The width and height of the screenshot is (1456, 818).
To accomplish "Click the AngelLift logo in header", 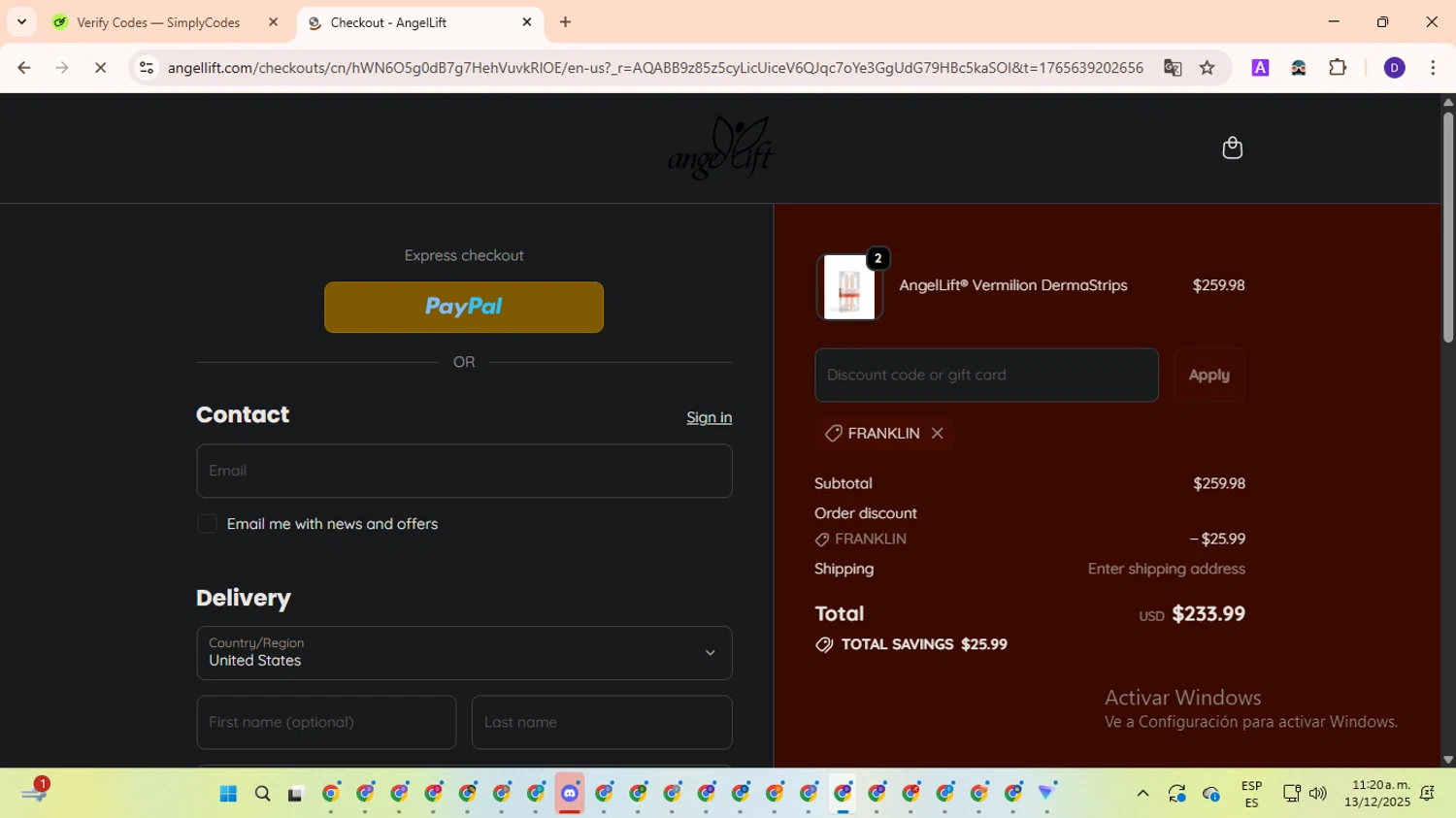I will coord(720,147).
